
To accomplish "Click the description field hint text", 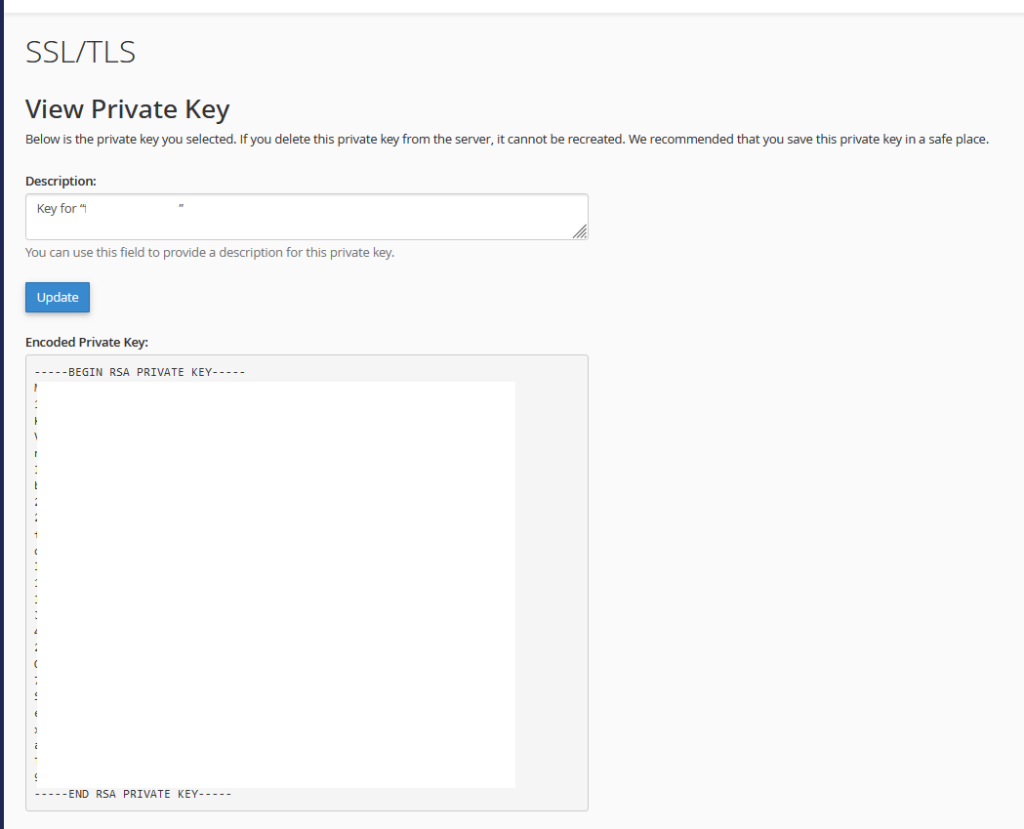I will pyautogui.click(x=210, y=252).
